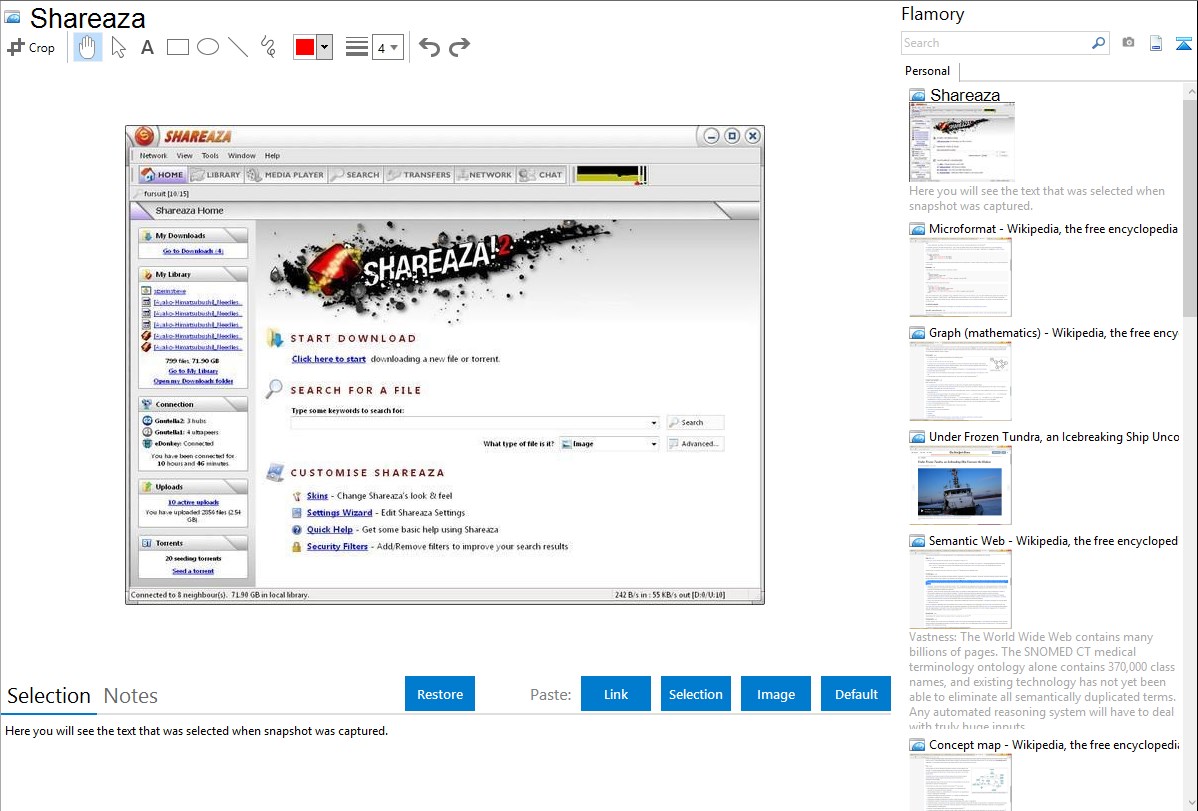Click the 'Seed a torrent' link
This screenshot has height=811, width=1198.
(x=193, y=572)
